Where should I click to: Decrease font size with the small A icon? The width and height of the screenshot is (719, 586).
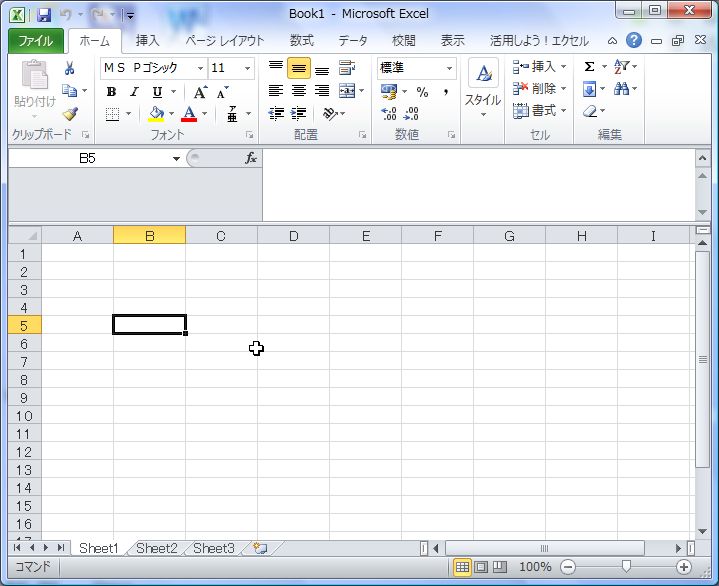(222, 92)
